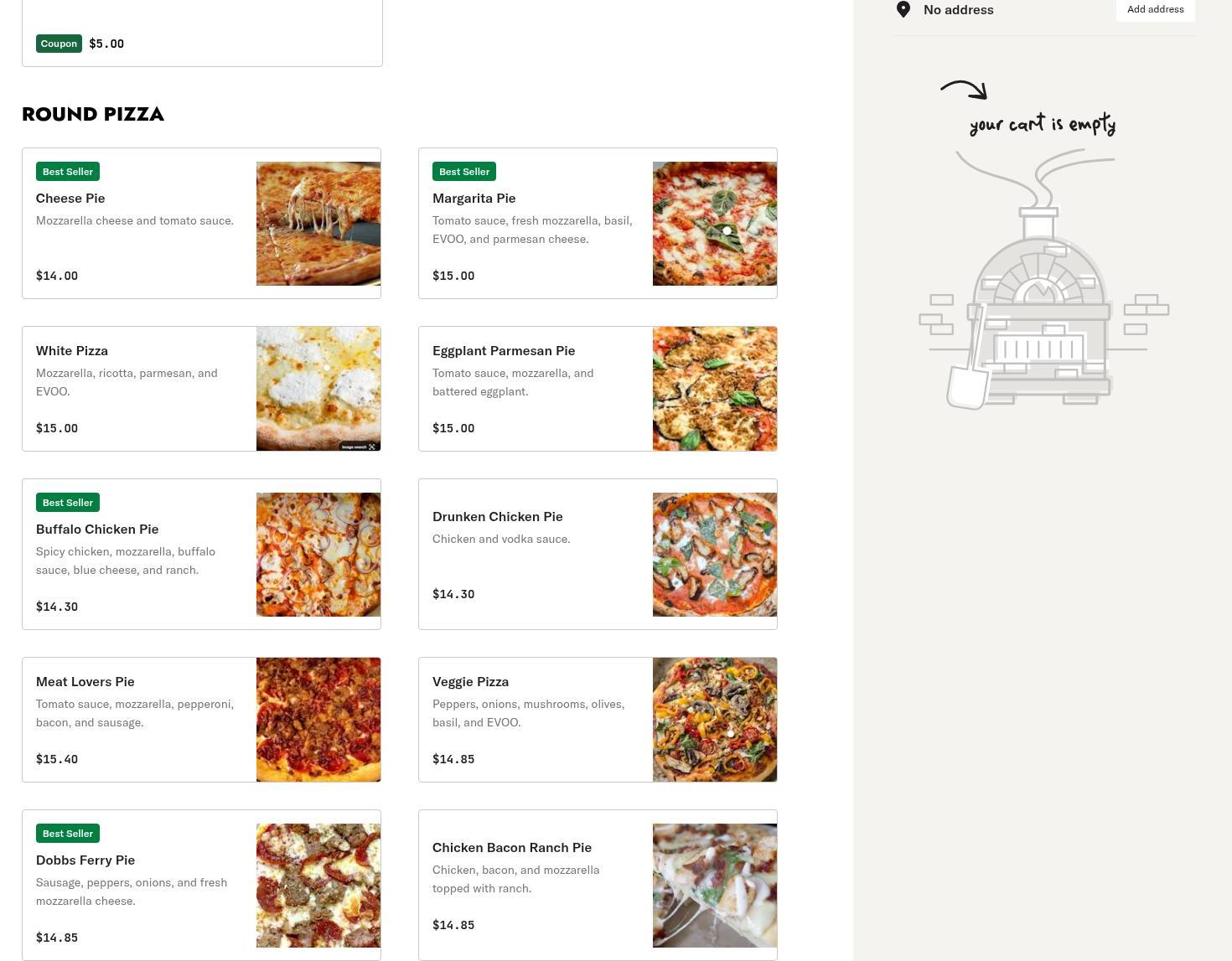Open the Cheese Pie photo

click(x=318, y=224)
